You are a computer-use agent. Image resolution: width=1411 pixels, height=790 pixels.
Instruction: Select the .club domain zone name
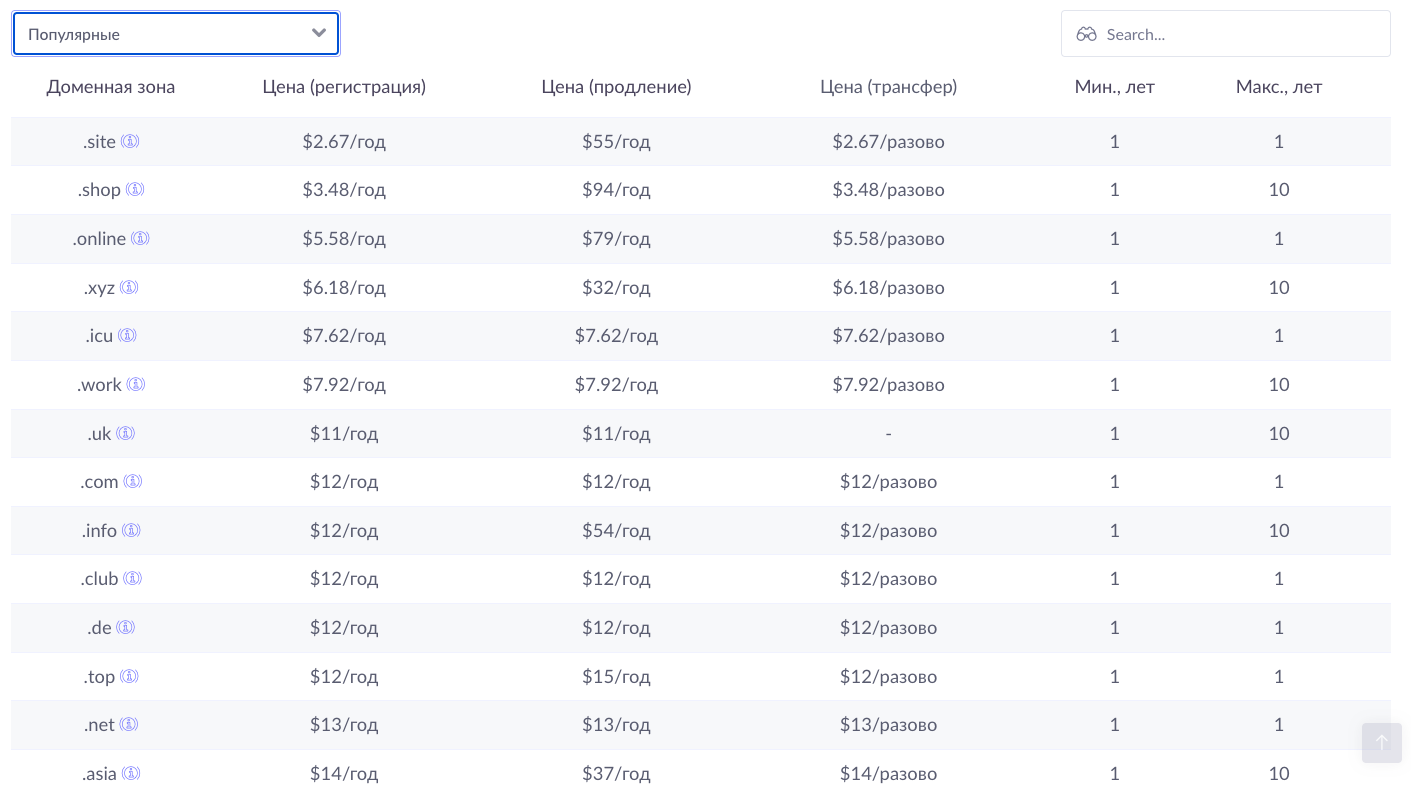pos(100,579)
